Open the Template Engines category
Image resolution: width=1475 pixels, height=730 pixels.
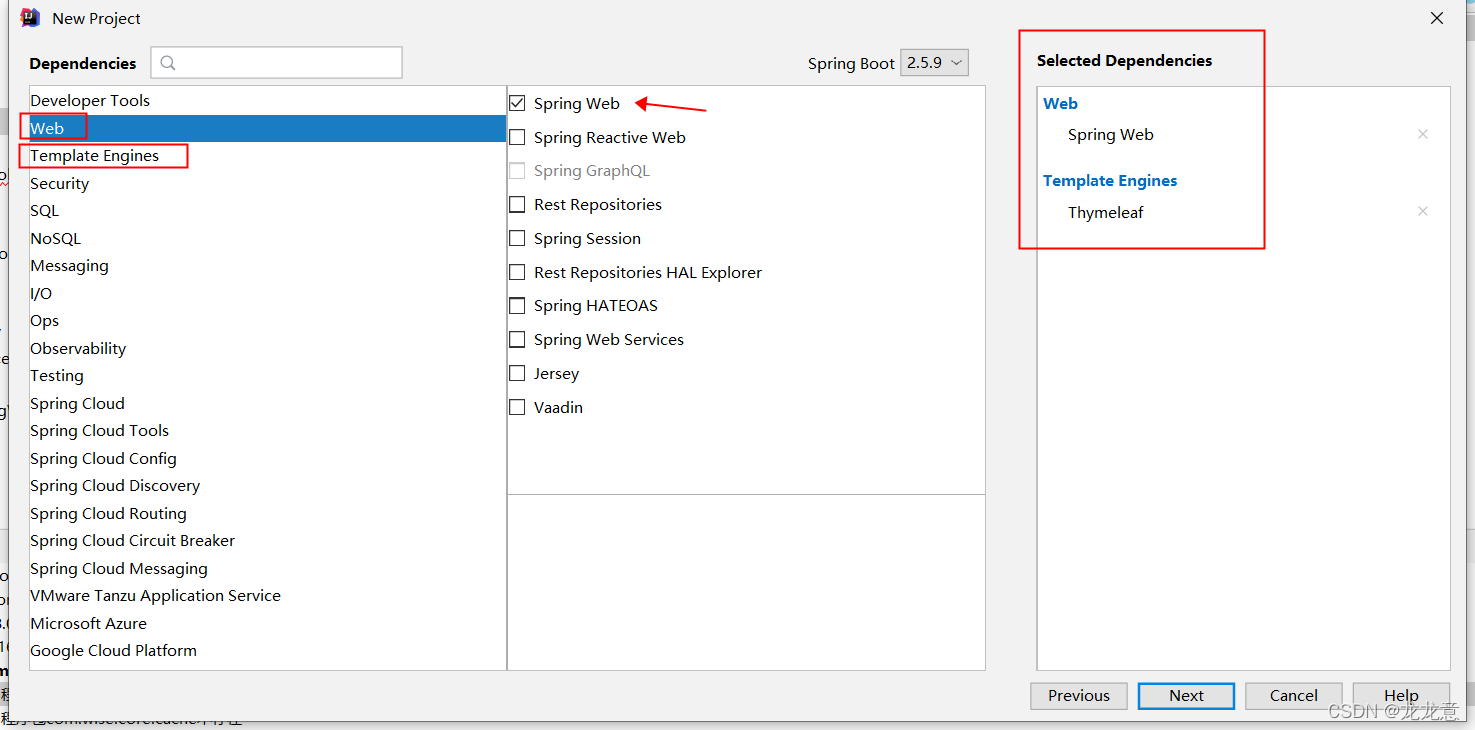pos(268,156)
